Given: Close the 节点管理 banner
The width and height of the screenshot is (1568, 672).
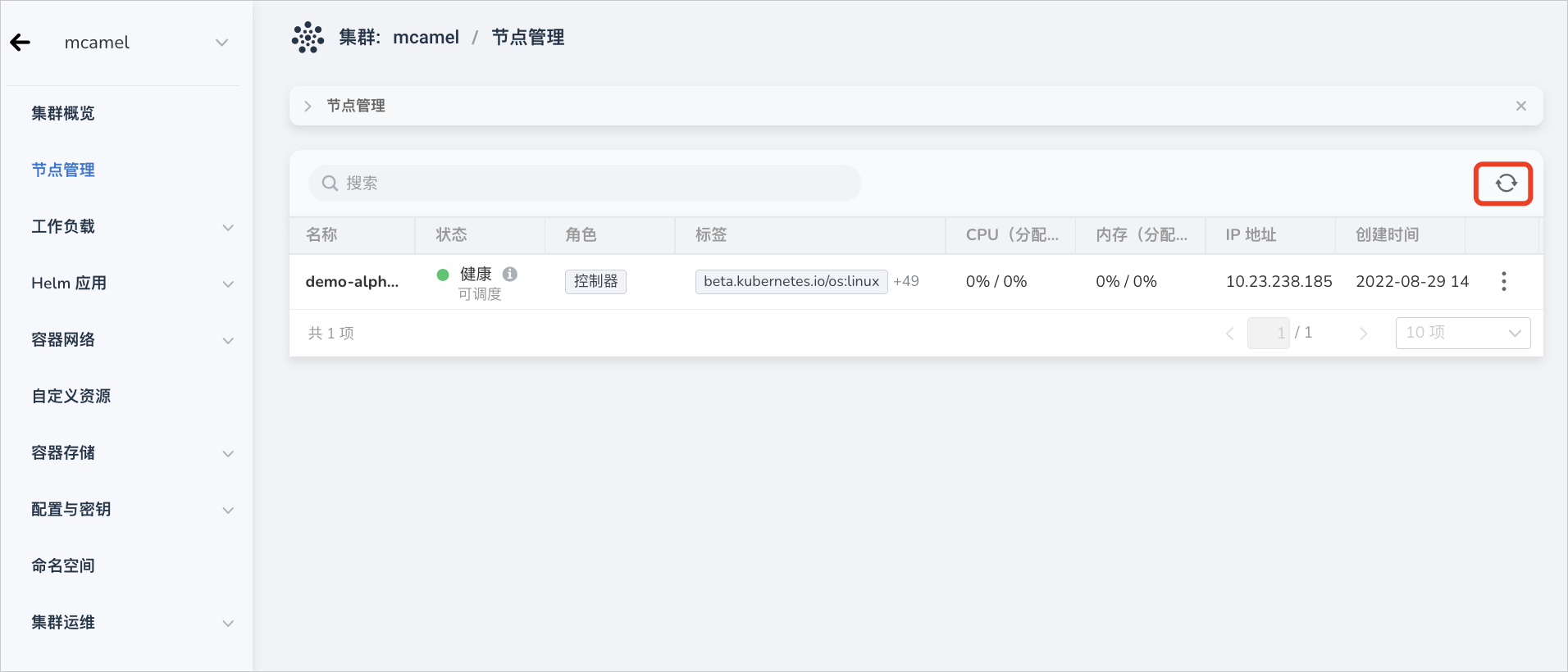Looking at the screenshot, I should pyautogui.click(x=1520, y=106).
